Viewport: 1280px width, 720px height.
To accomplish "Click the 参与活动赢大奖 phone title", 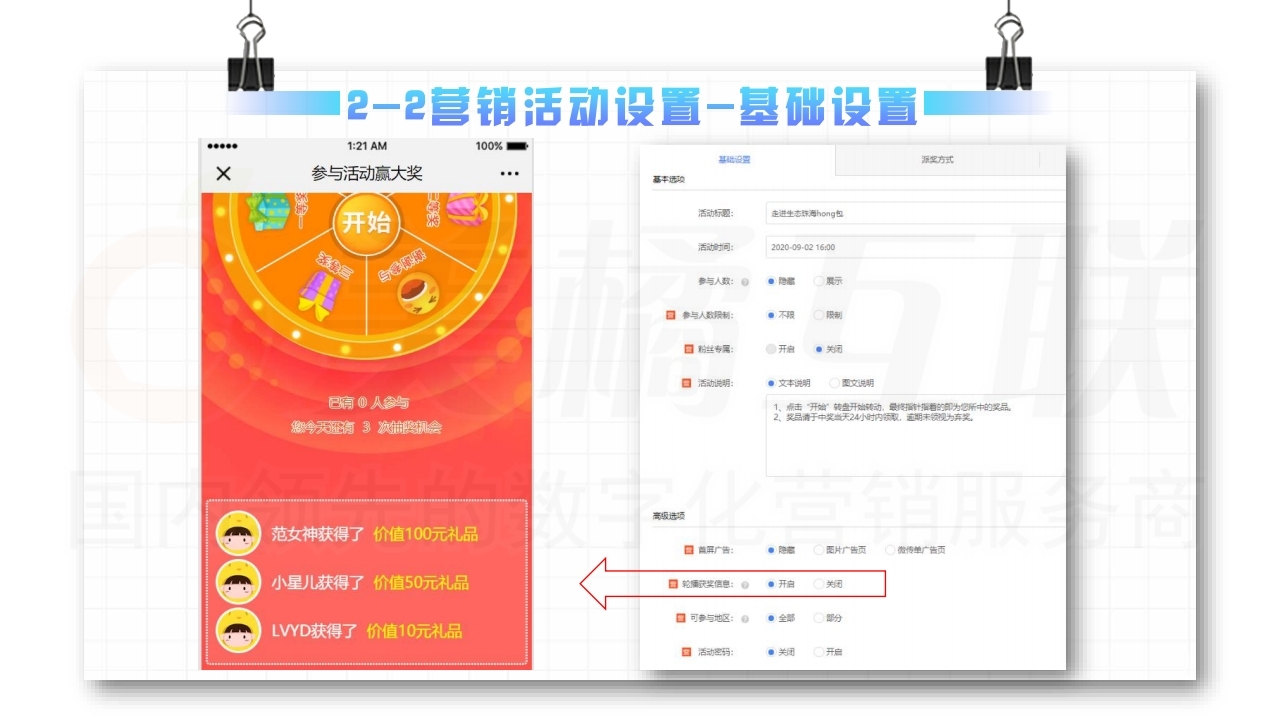I will (x=367, y=174).
